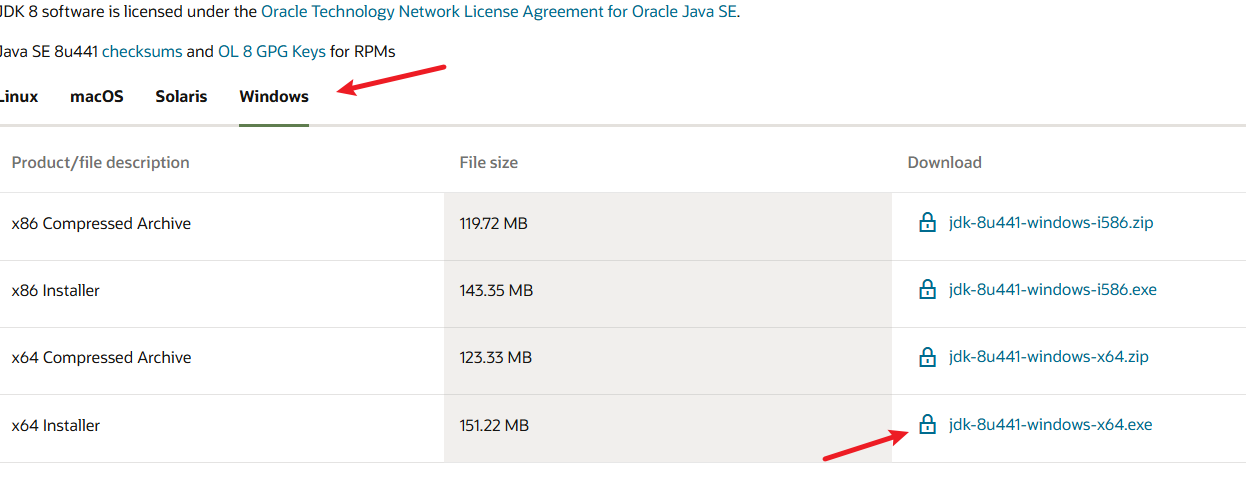This screenshot has width=1246, height=488.
Task: Switch to the Linux tab
Action: click(18, 97)
